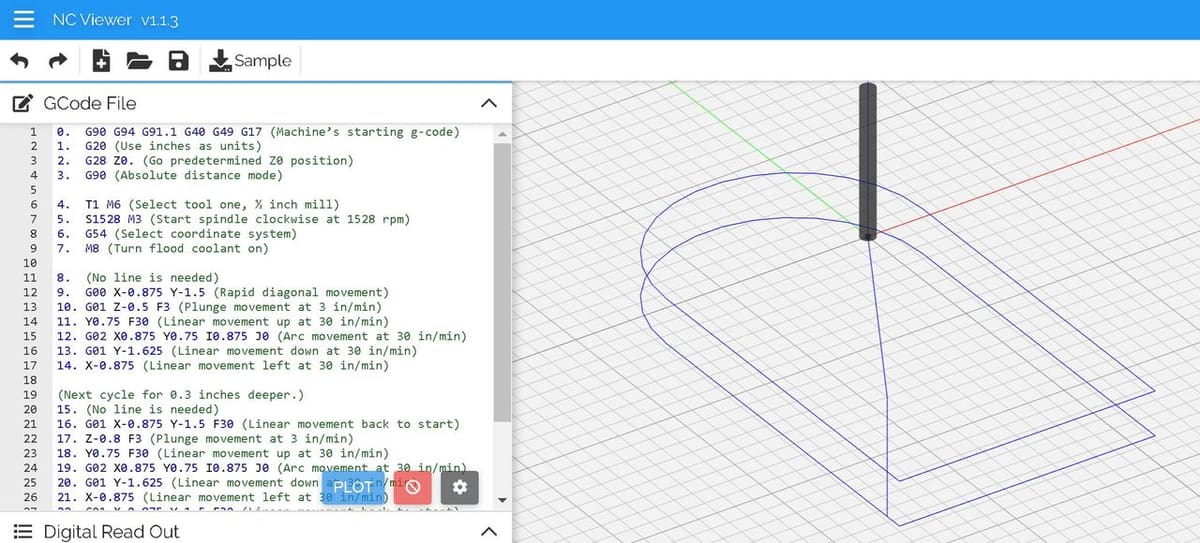The image size is (1200, 543).
Task: Click the line '16. G01 X-0.875 Y-1.5 F30'
Action: coord(258,424)
